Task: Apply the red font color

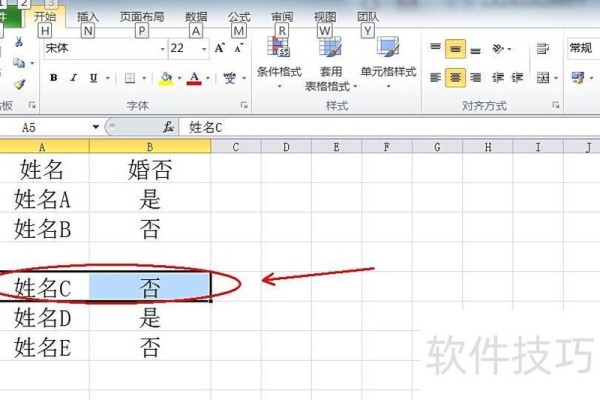Action: pos(194,78)
